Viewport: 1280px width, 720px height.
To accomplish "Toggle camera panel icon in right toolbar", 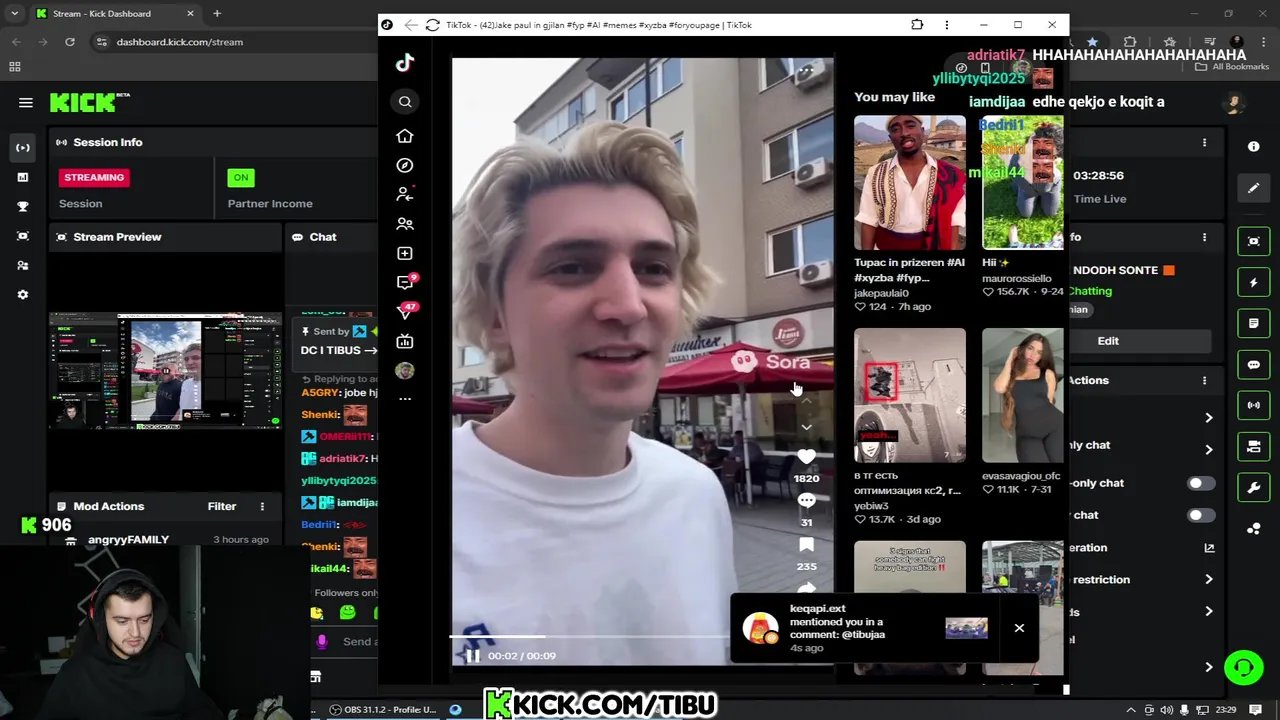I will pyautogui.click(x=1254, y=446).
